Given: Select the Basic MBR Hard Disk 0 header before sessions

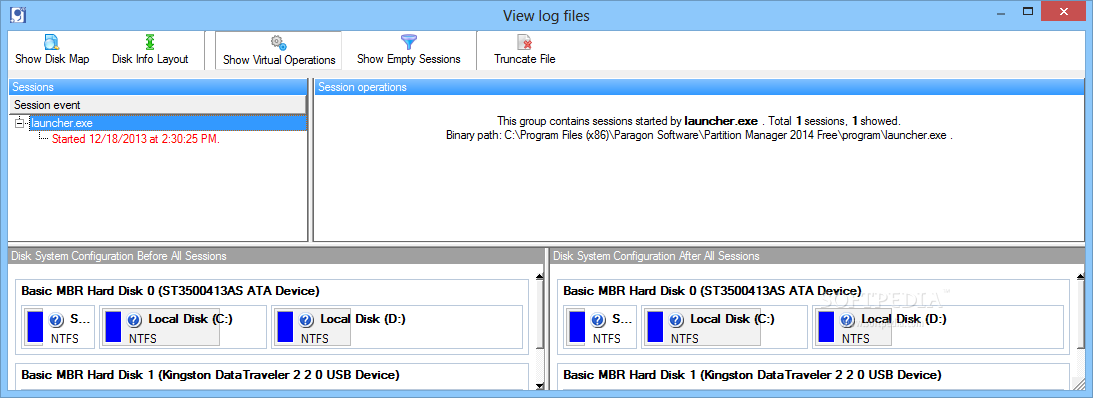Looking at the screenshot, I should point(171,291).
